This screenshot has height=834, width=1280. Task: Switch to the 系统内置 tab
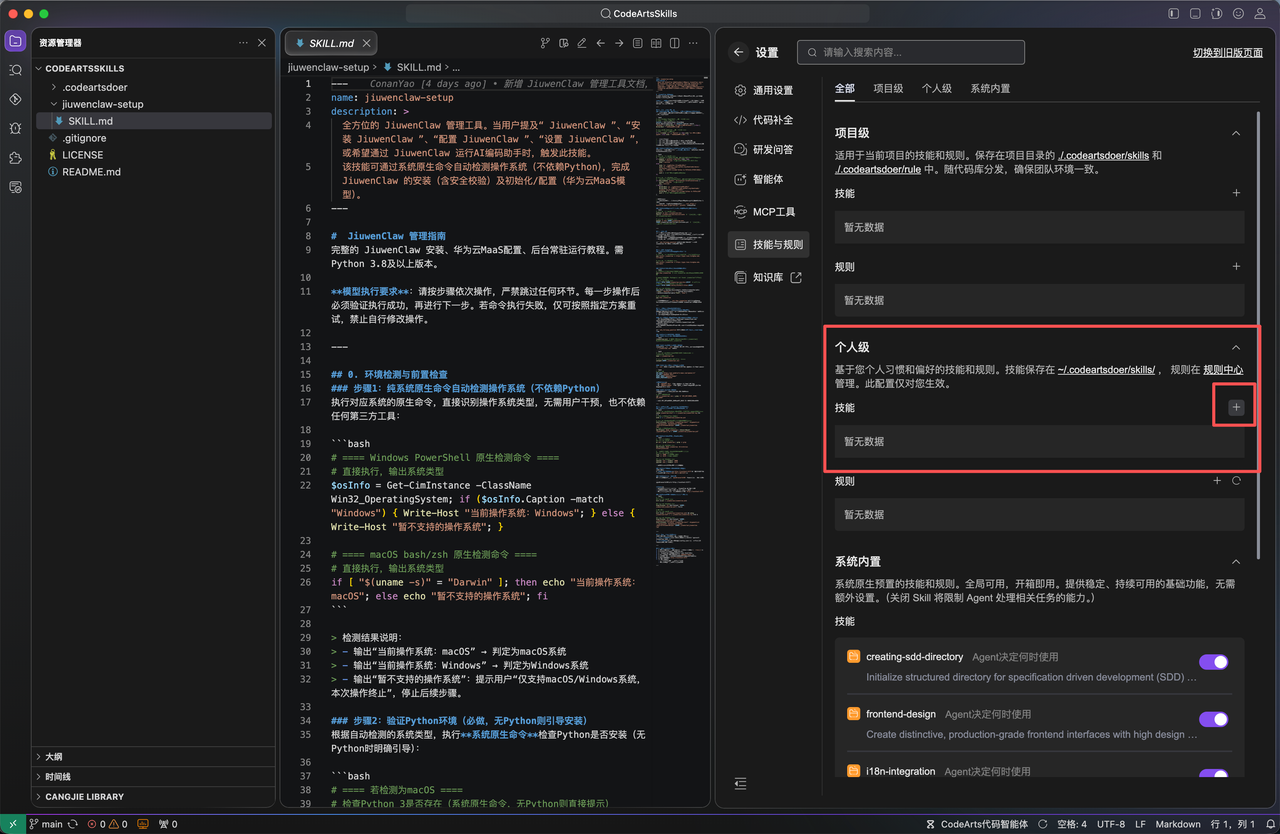coord(990,89)
